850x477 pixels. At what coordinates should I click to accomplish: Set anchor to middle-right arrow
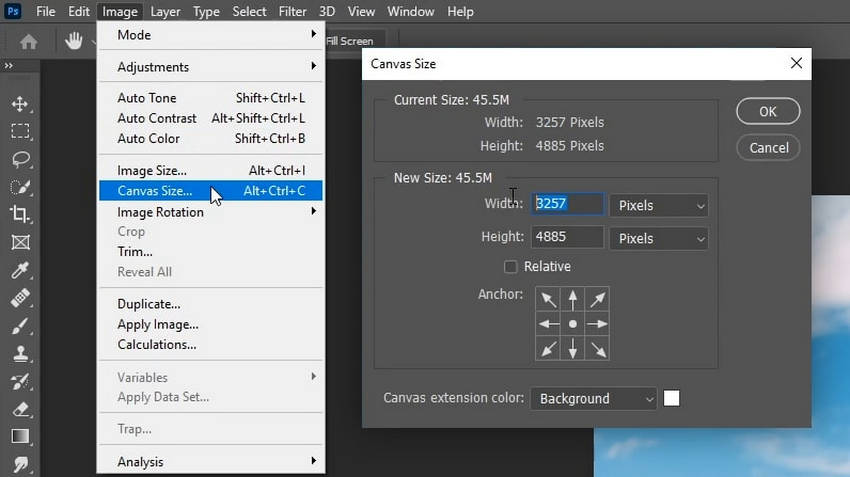[597, 324]
